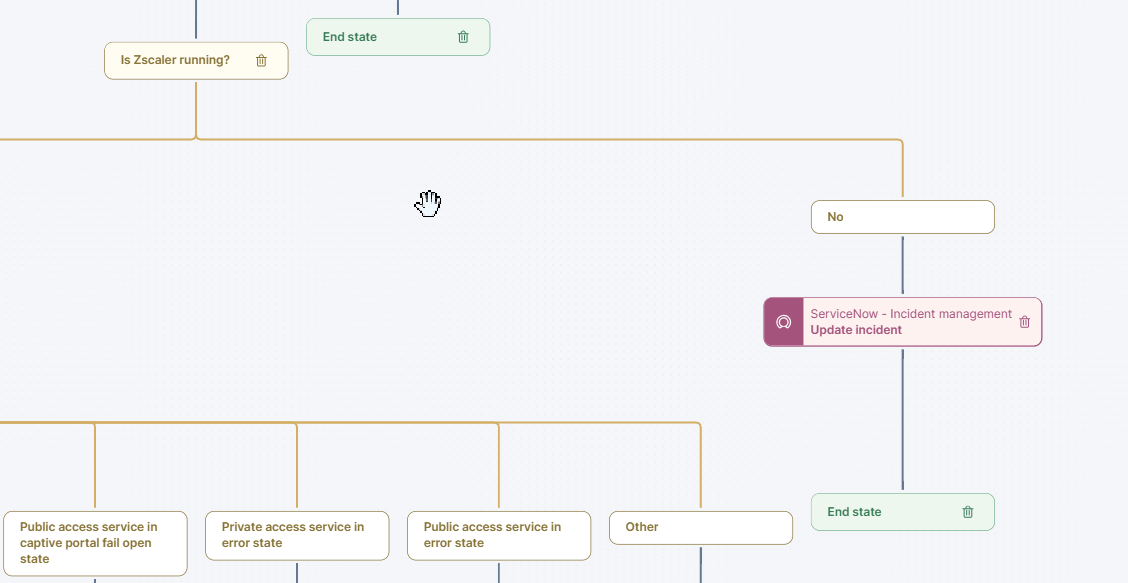Screen dimensions: 1128x583
Task: Delete the ServiceNow Update incident step
Action: tap(1024, 322)
